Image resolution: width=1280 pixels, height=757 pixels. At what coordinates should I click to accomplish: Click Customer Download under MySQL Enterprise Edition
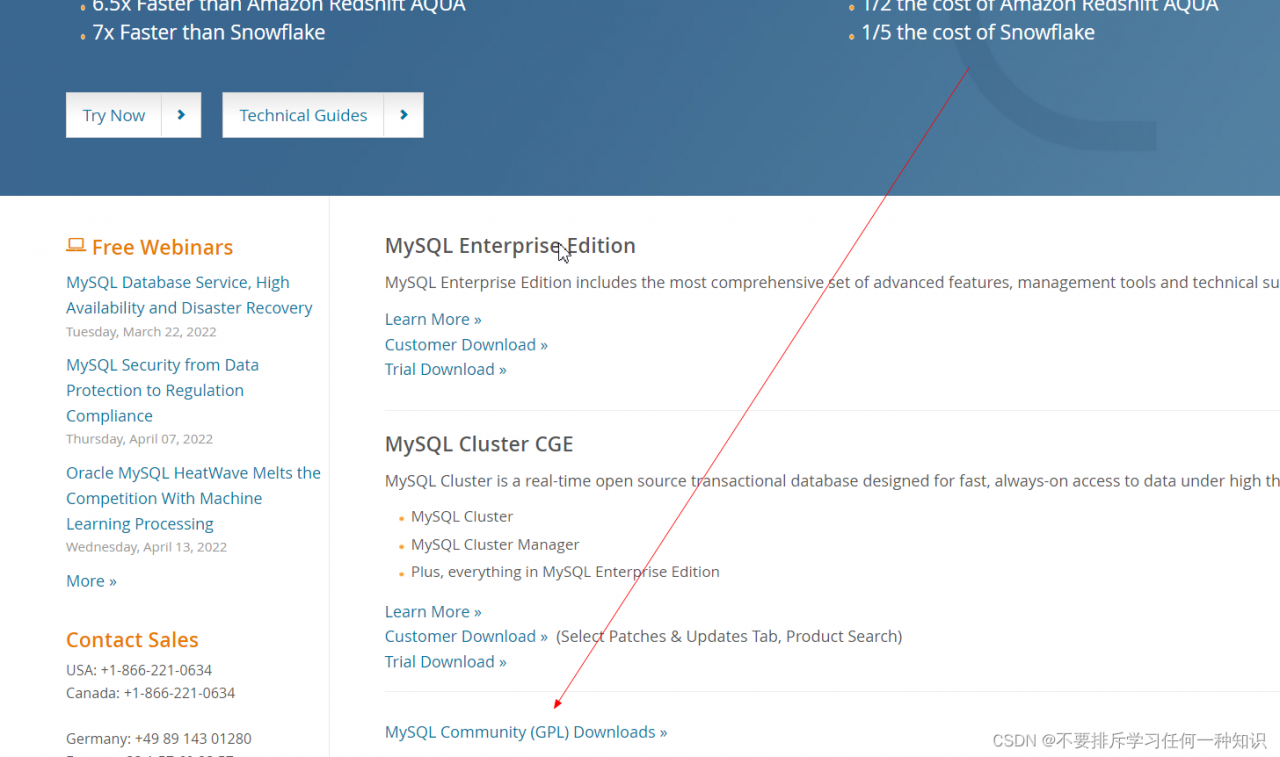pyautogui.click(x=466, y=344)
